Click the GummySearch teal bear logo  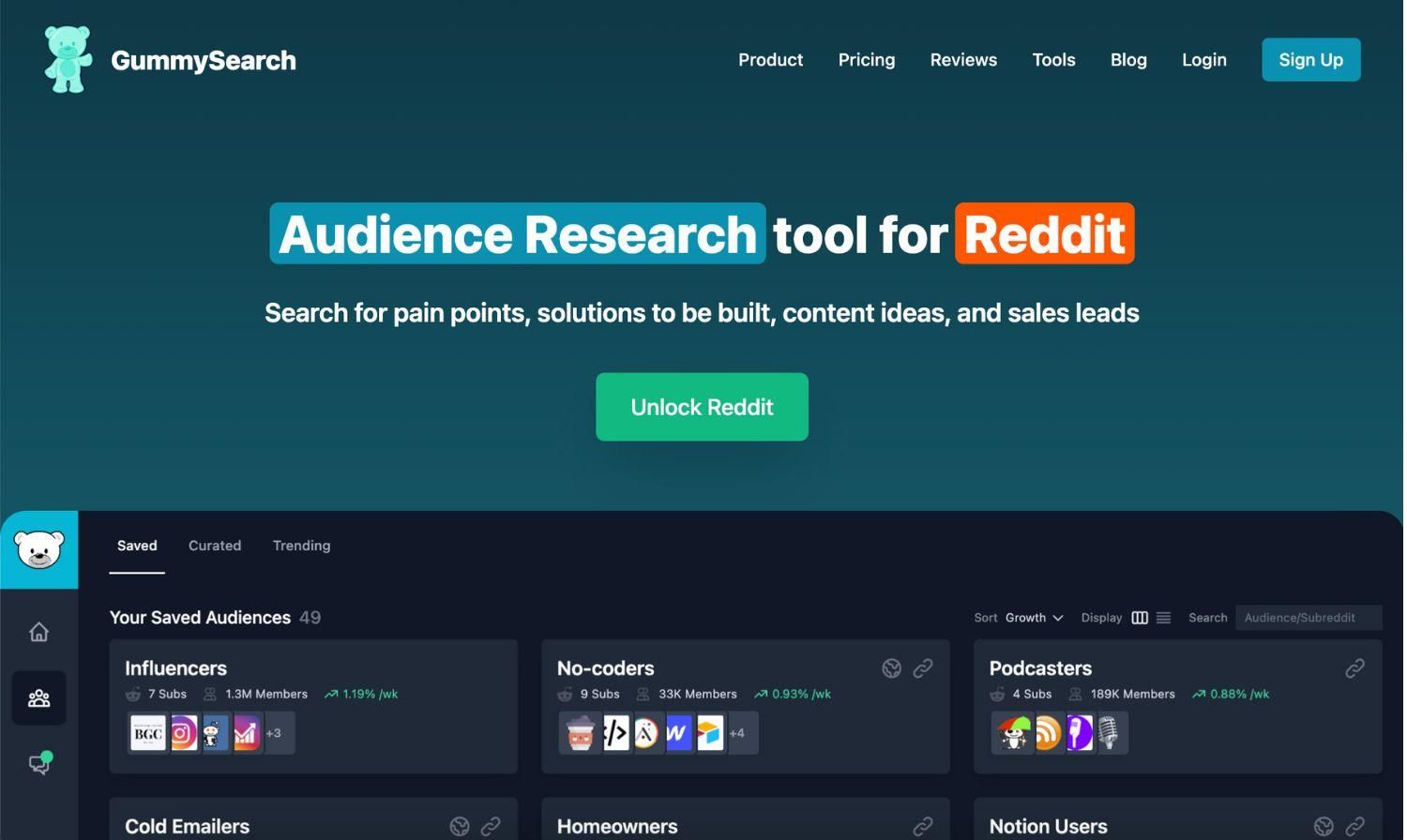(x=68, y=59)
